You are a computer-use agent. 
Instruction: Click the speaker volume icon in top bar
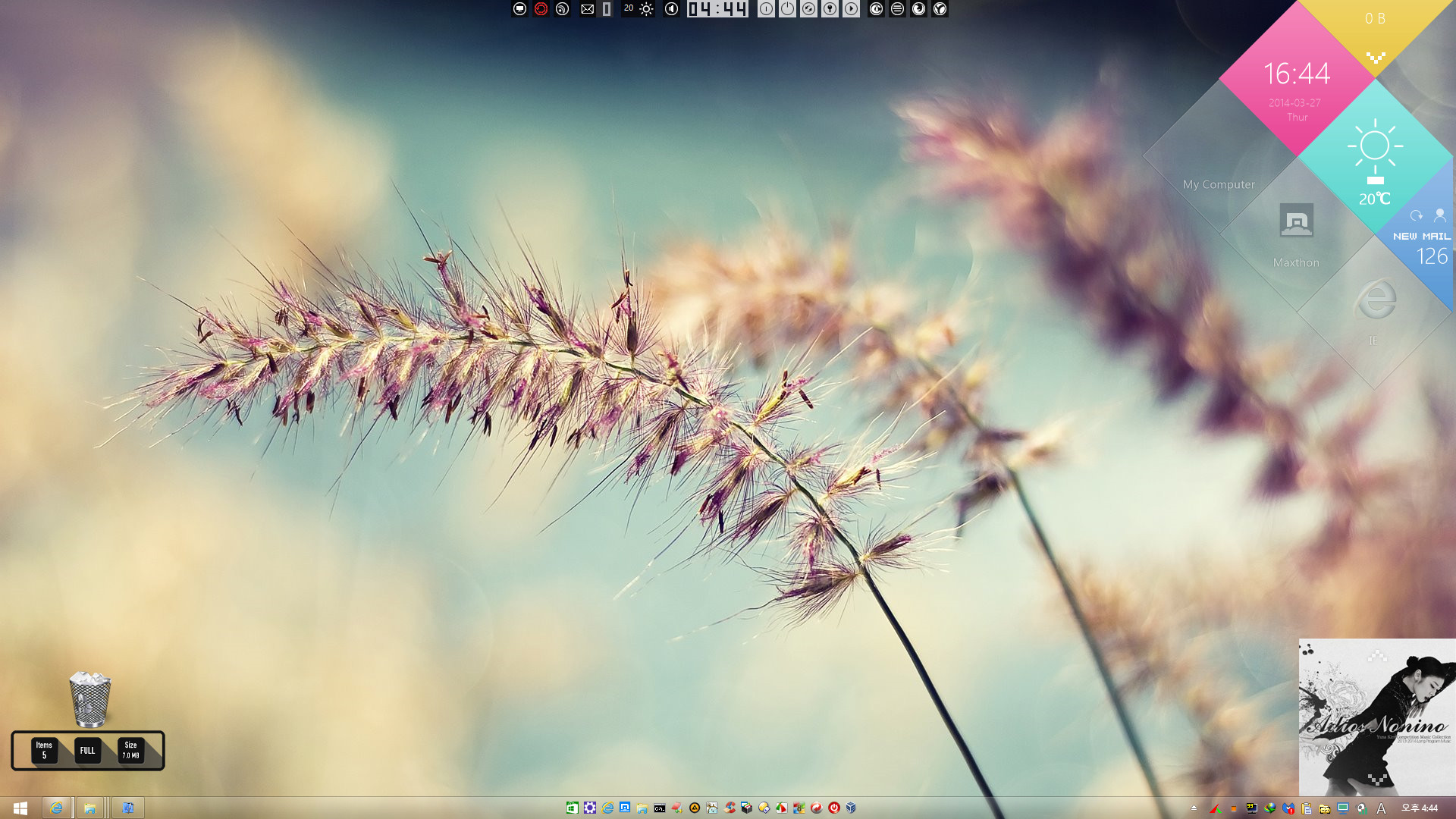[x=671, y=9]
